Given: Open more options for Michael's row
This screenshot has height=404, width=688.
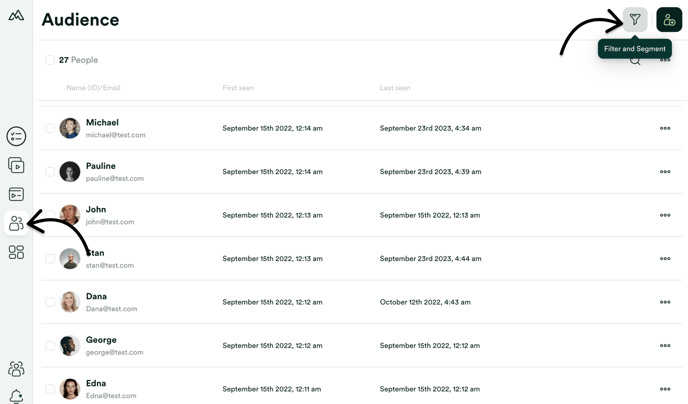Looking at the screenshot, I should (665, 129).
